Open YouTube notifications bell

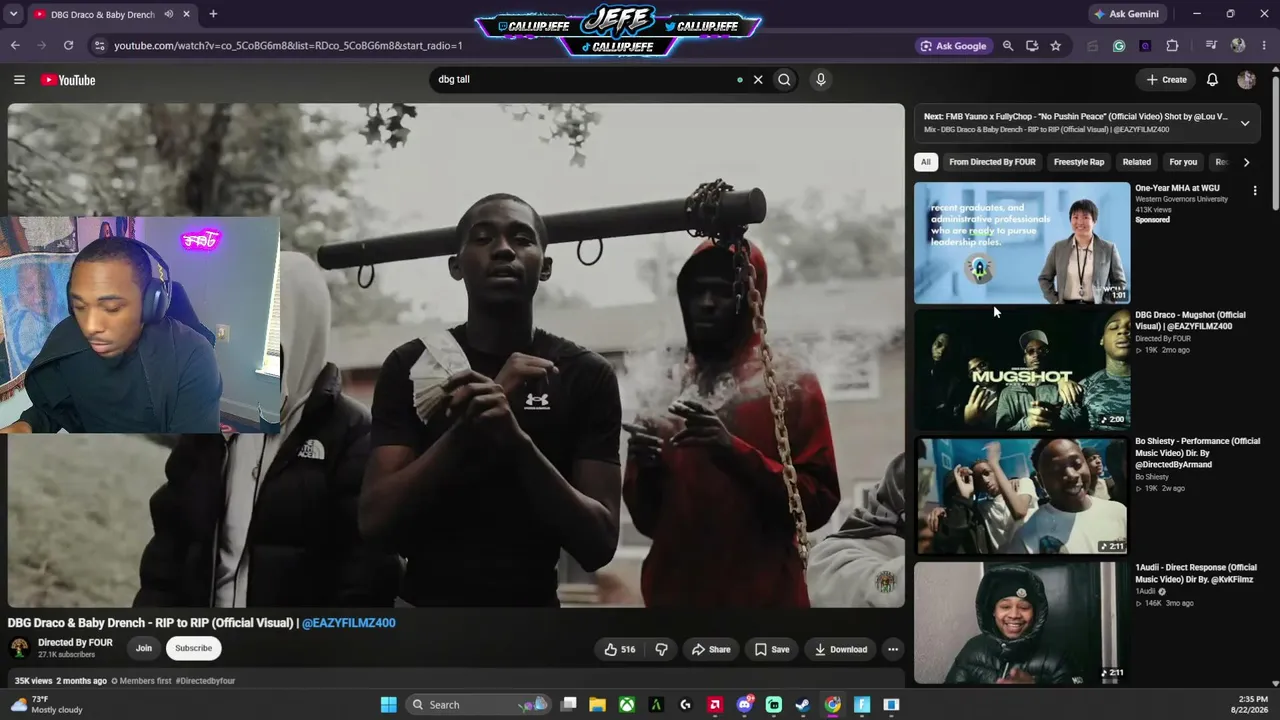tap(1212, 80)
